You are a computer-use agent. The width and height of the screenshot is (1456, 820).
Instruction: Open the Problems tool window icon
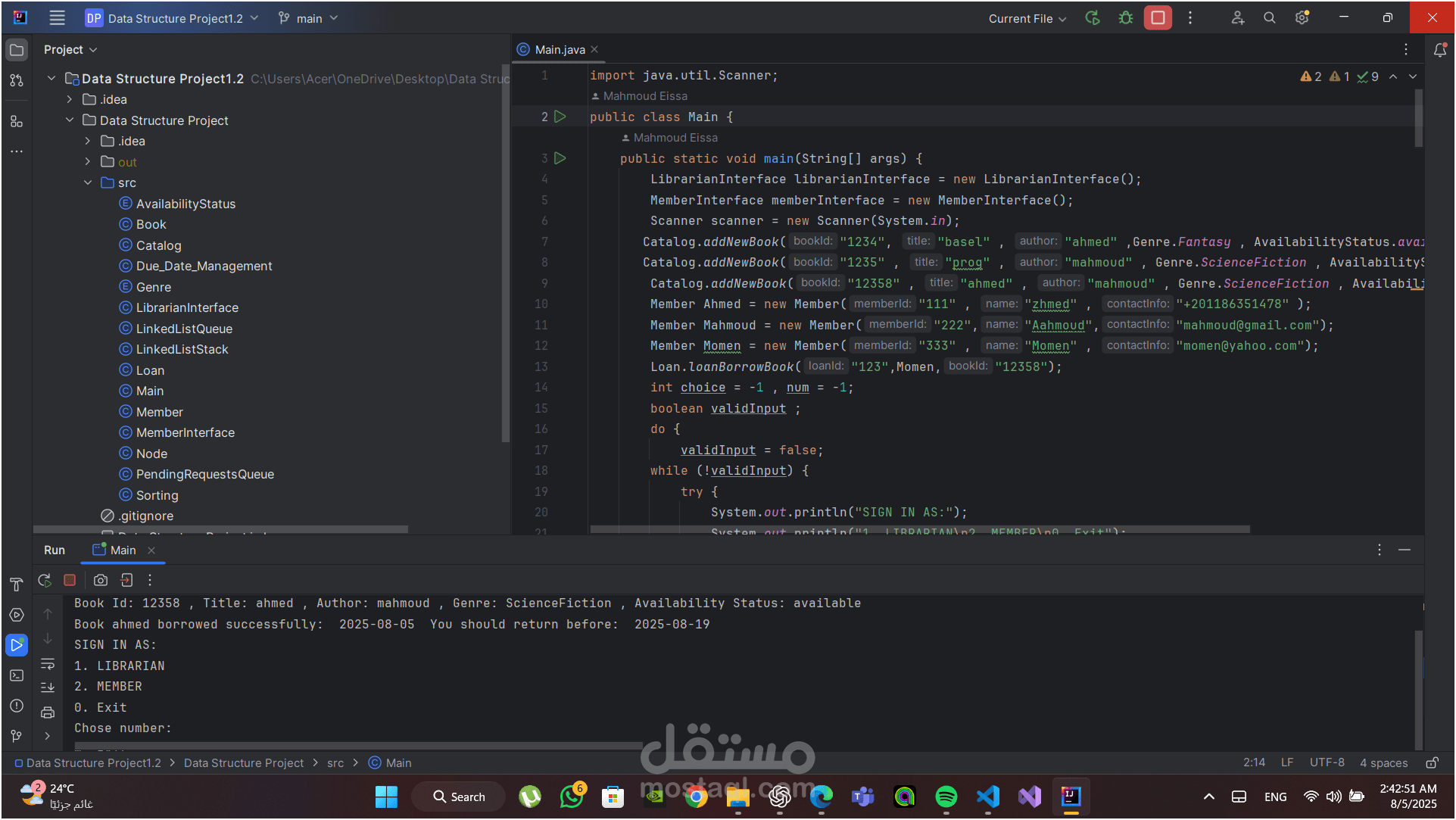click(x=17, y=706)
